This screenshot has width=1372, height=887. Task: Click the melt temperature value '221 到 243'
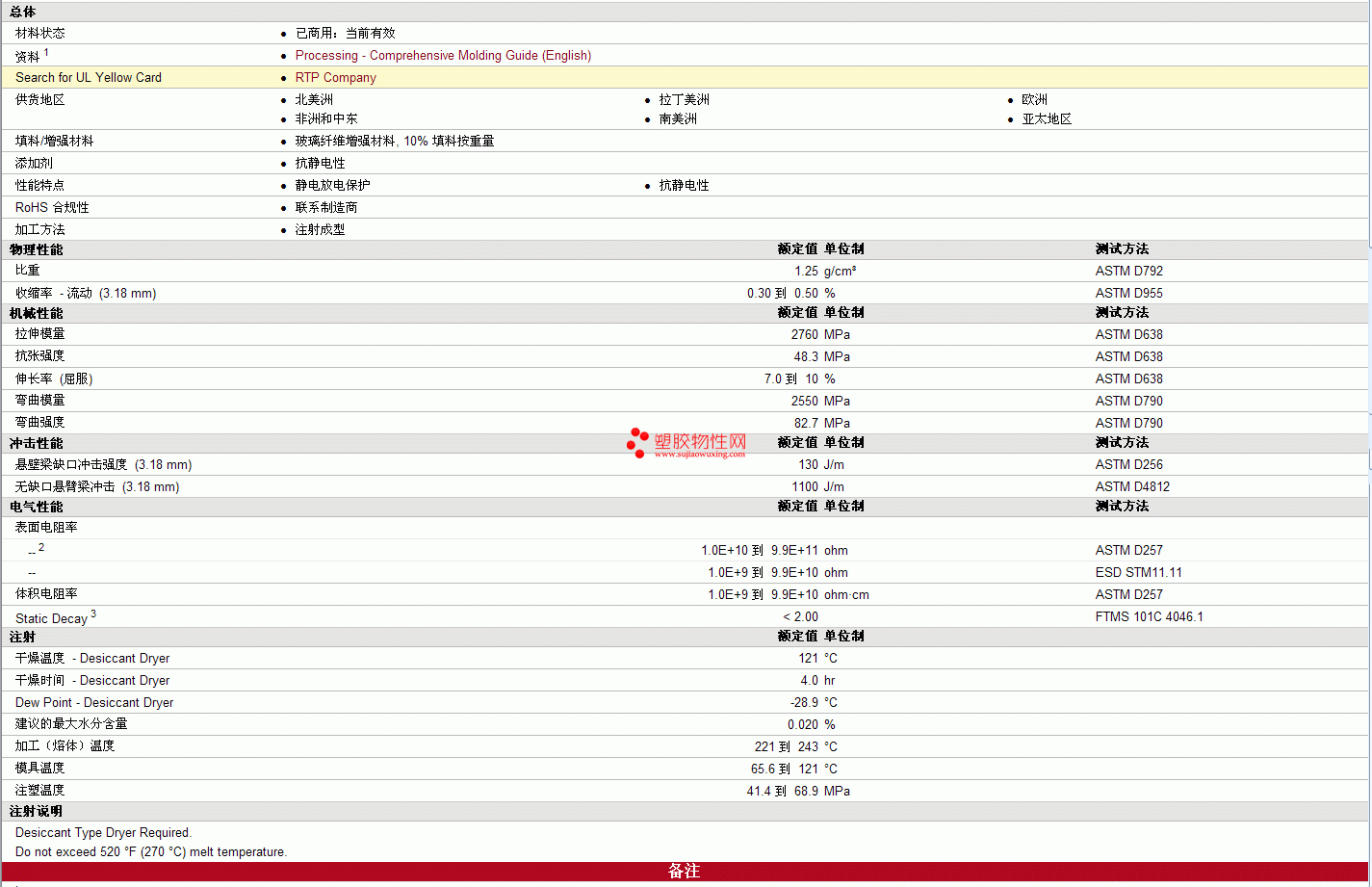(787, 747)
